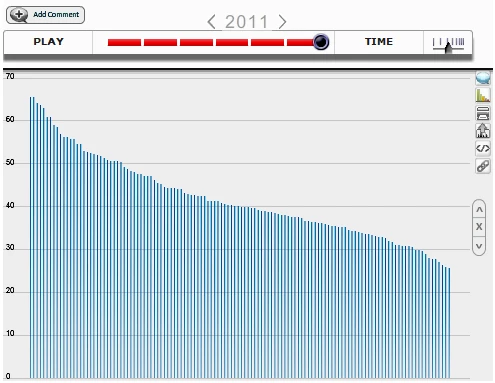Select fifth red timeline segment
Viewport: 495px width, 383px height.
point(267,42)
